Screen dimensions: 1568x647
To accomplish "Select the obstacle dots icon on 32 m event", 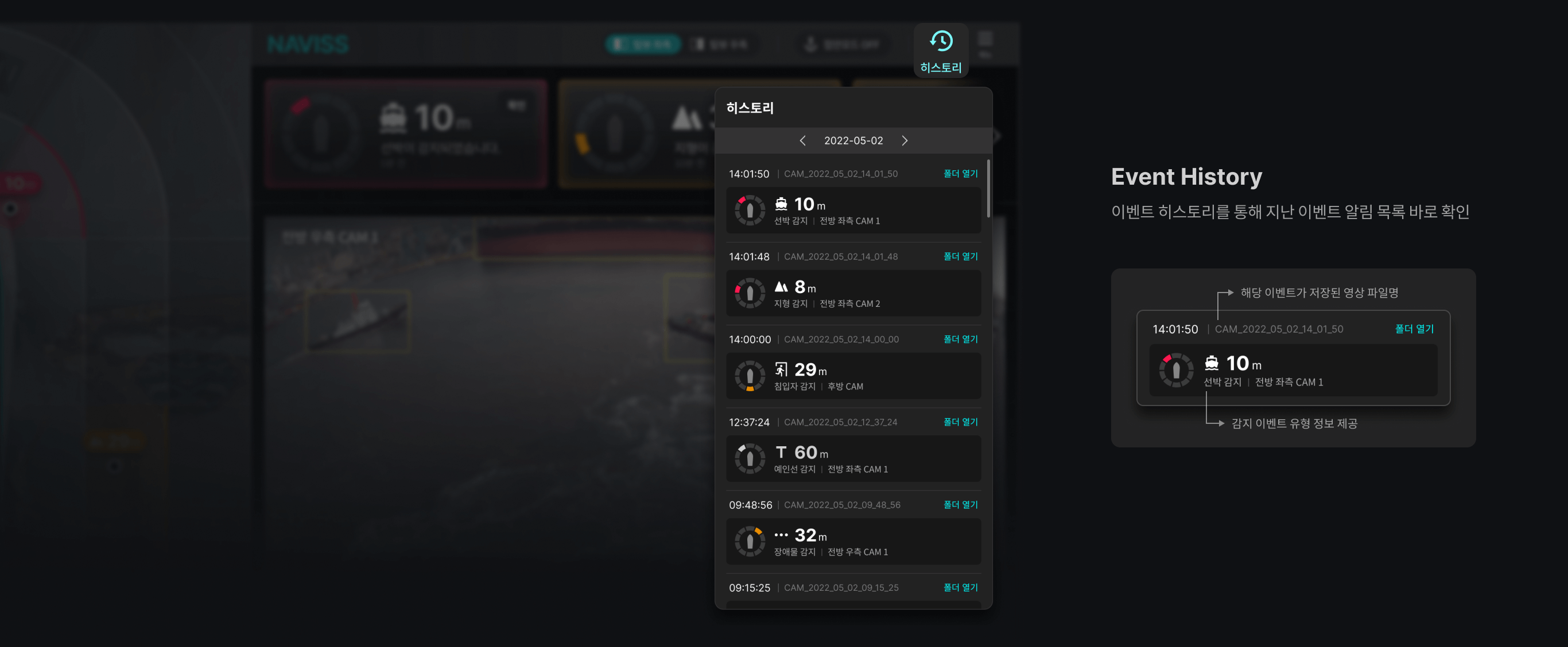I will click(x=781, y=535).
